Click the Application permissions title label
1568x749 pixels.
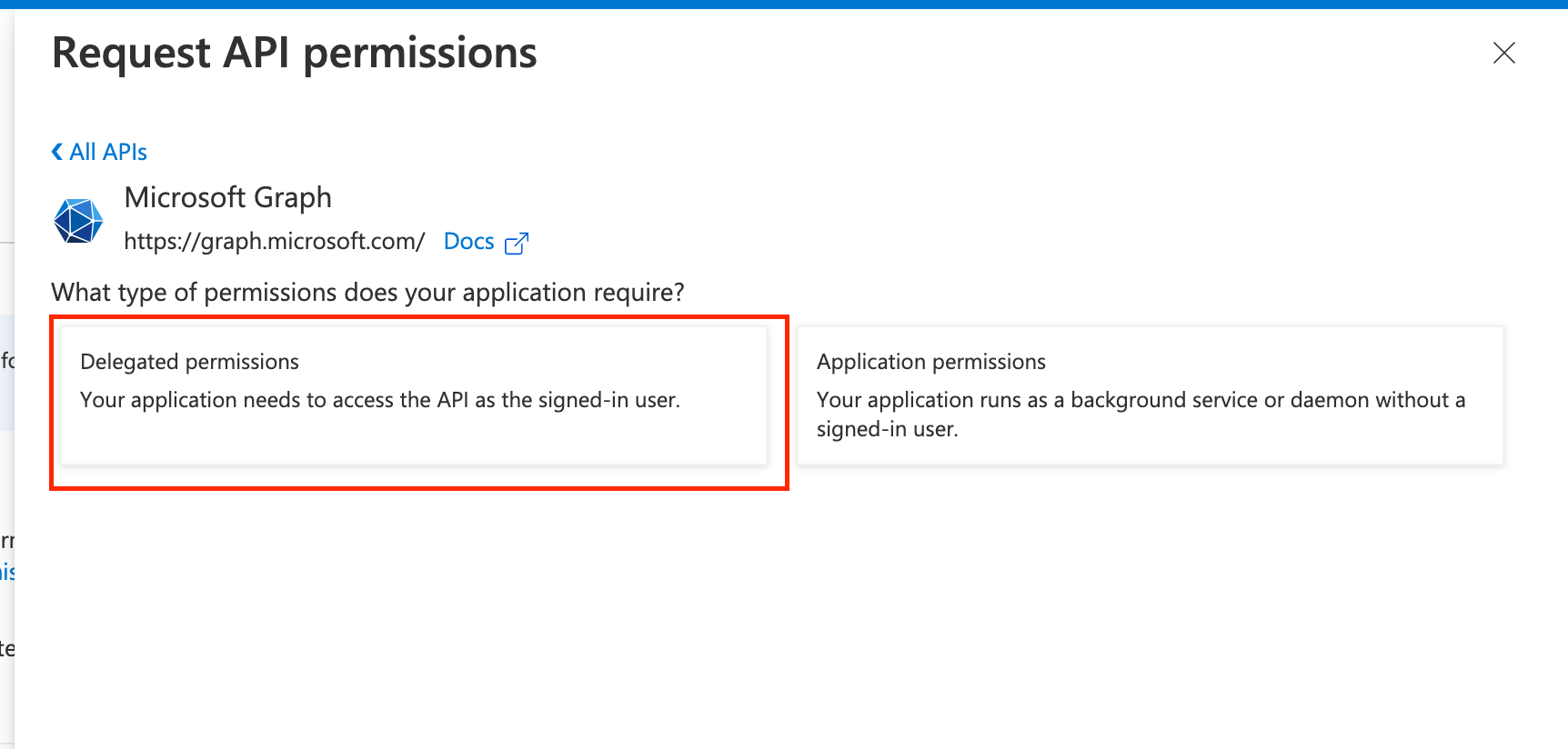[x=931, y=362]
